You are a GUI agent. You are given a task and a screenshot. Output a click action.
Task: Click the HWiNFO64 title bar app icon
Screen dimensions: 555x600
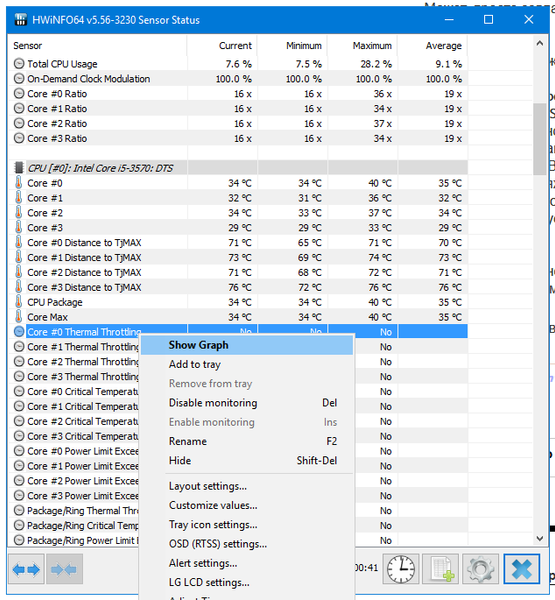[x=21, y=20]
